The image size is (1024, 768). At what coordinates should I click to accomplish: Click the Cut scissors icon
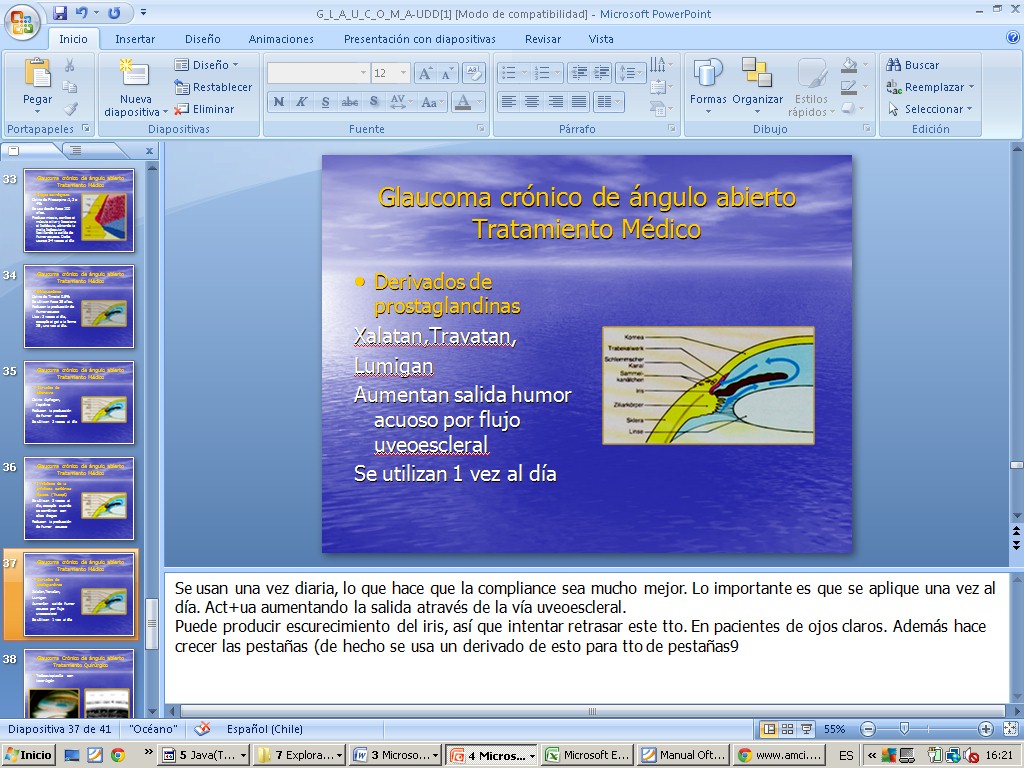(70, 65)
